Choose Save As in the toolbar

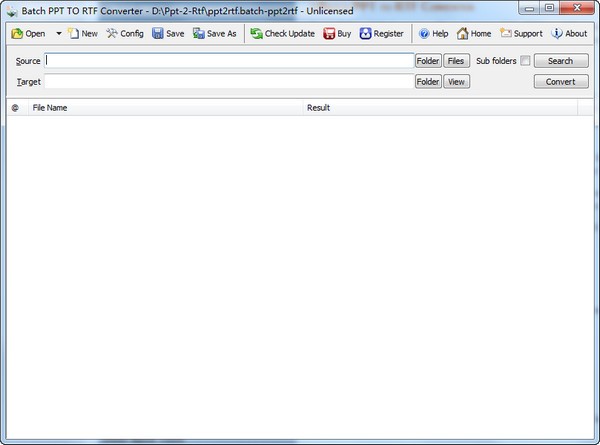point(214,33)
